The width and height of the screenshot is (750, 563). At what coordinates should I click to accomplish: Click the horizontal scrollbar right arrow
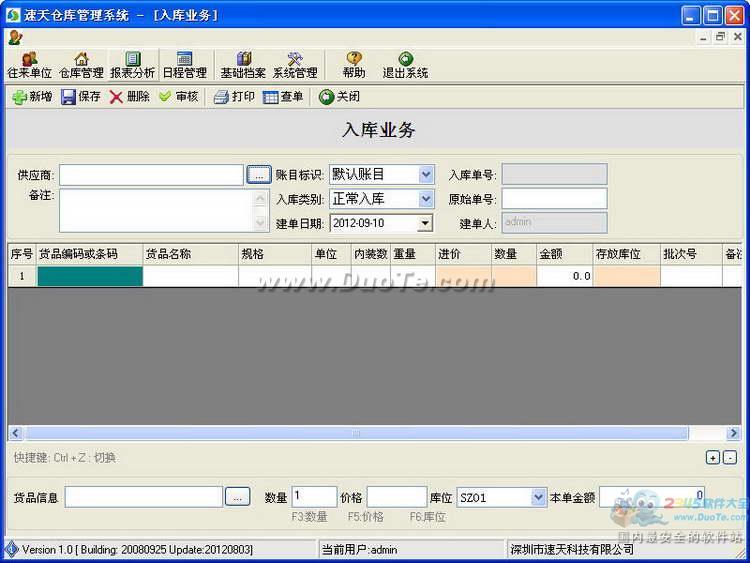tap(733, 433)
